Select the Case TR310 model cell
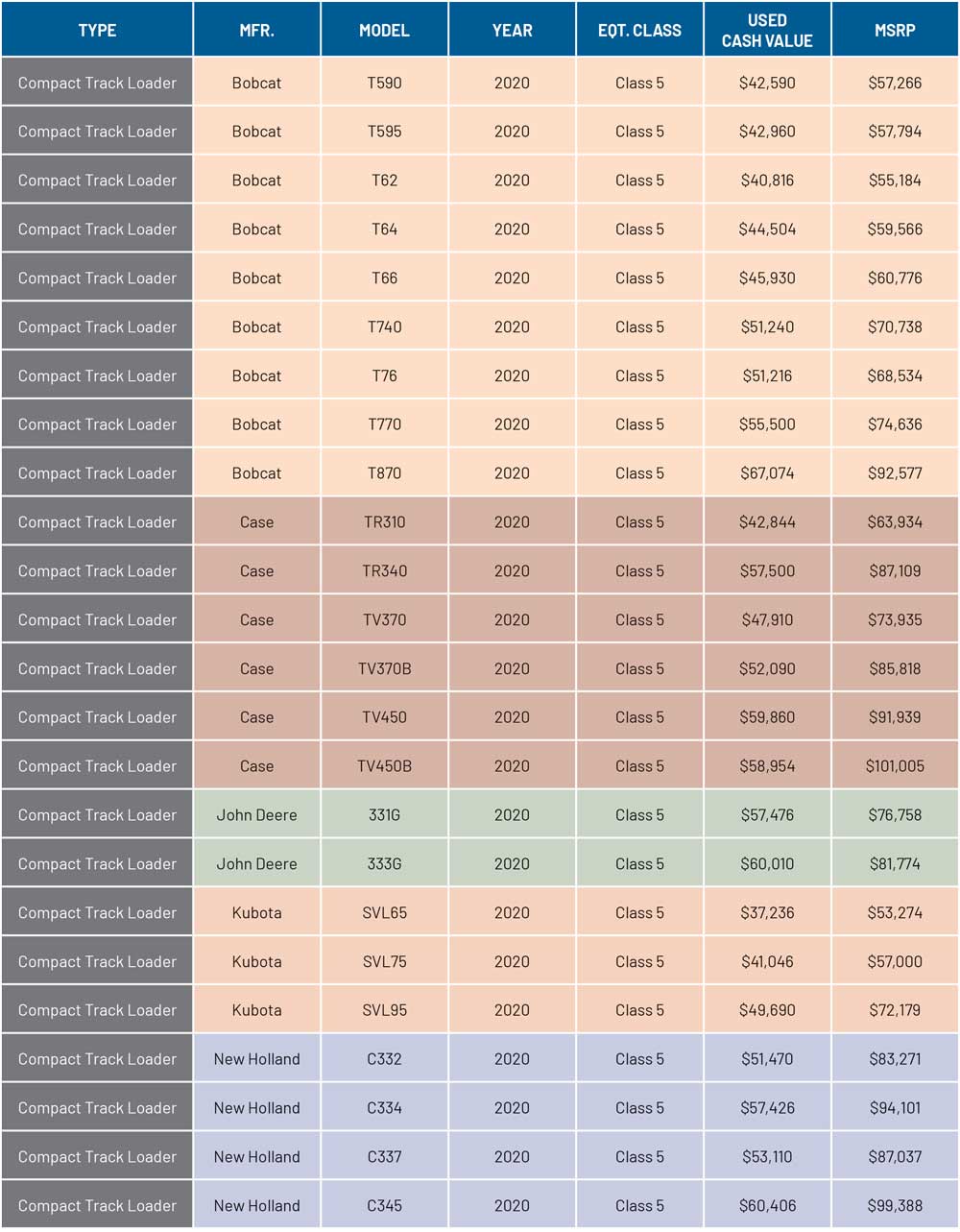 click(x=384, y=522)
